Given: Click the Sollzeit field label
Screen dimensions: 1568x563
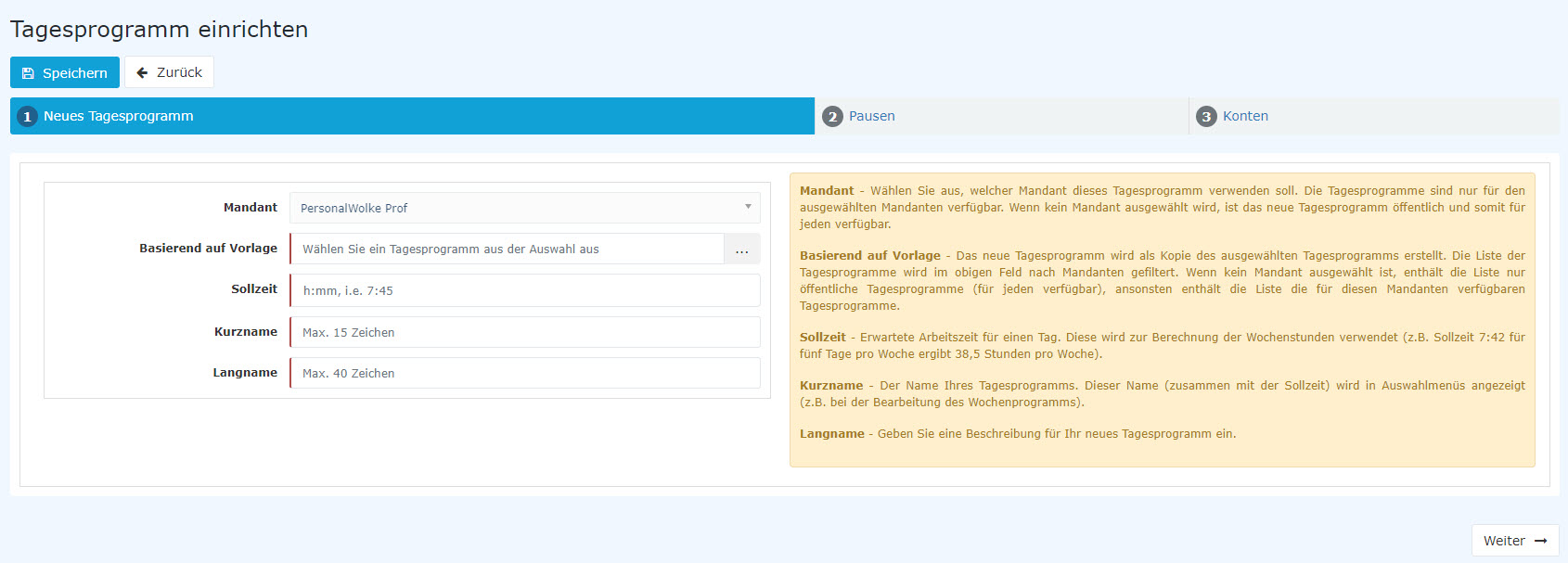Looking at the screenshot, I should coord(253,289).
